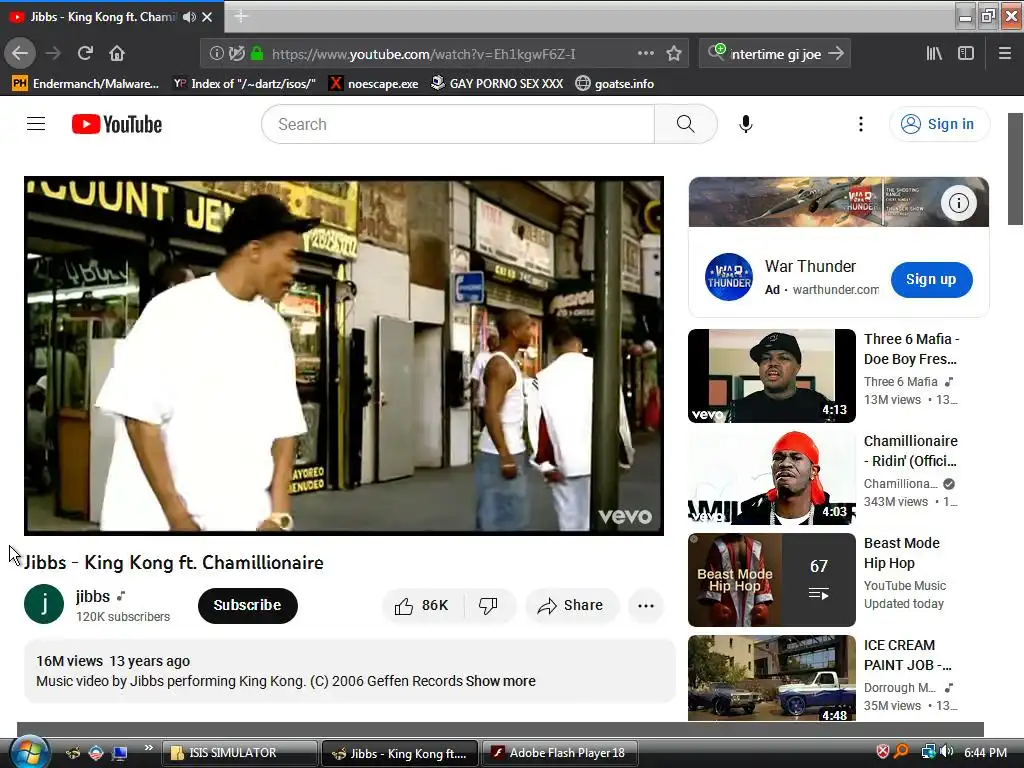Image resolution: width=1024 pixels, height=768 pixels.
Task: Open YouTube settings three-dot menu
Action: 861,124
